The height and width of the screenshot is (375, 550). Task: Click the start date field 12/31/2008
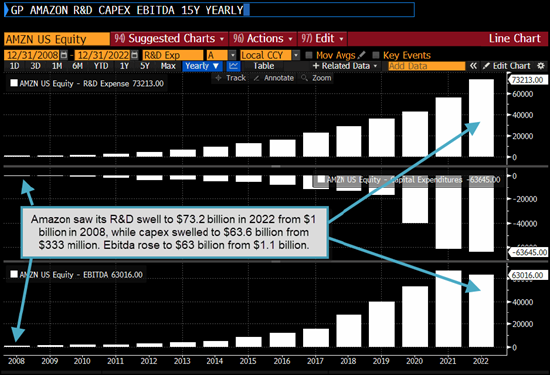point(32,55)
